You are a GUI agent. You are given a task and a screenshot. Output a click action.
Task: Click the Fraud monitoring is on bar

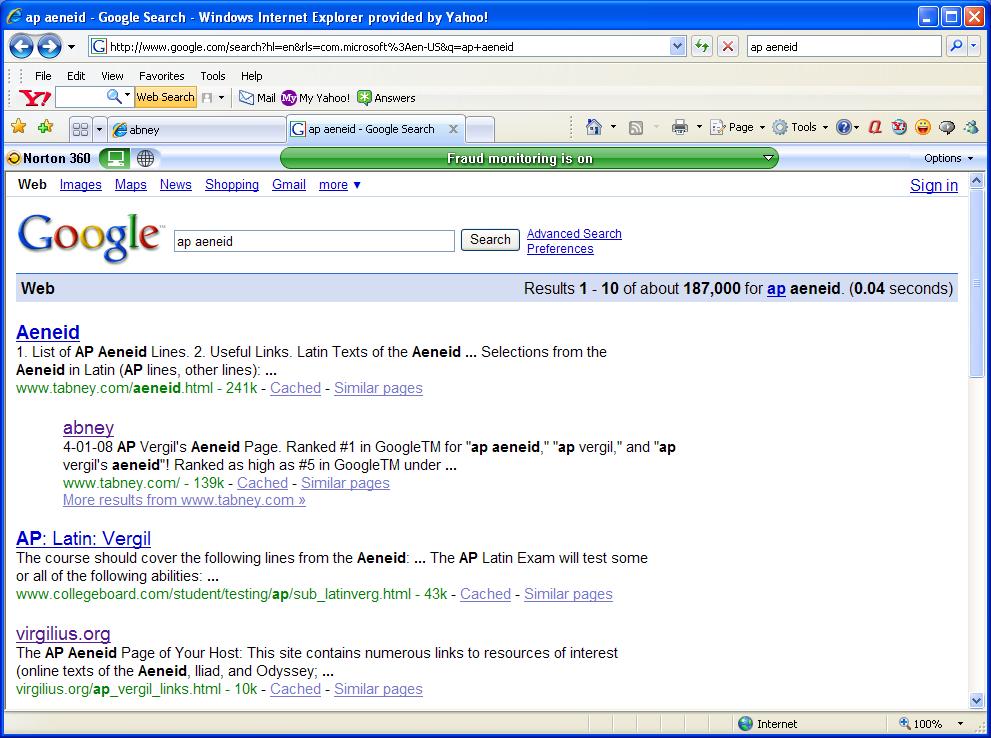pyautogui.click(x=529, y=158)
